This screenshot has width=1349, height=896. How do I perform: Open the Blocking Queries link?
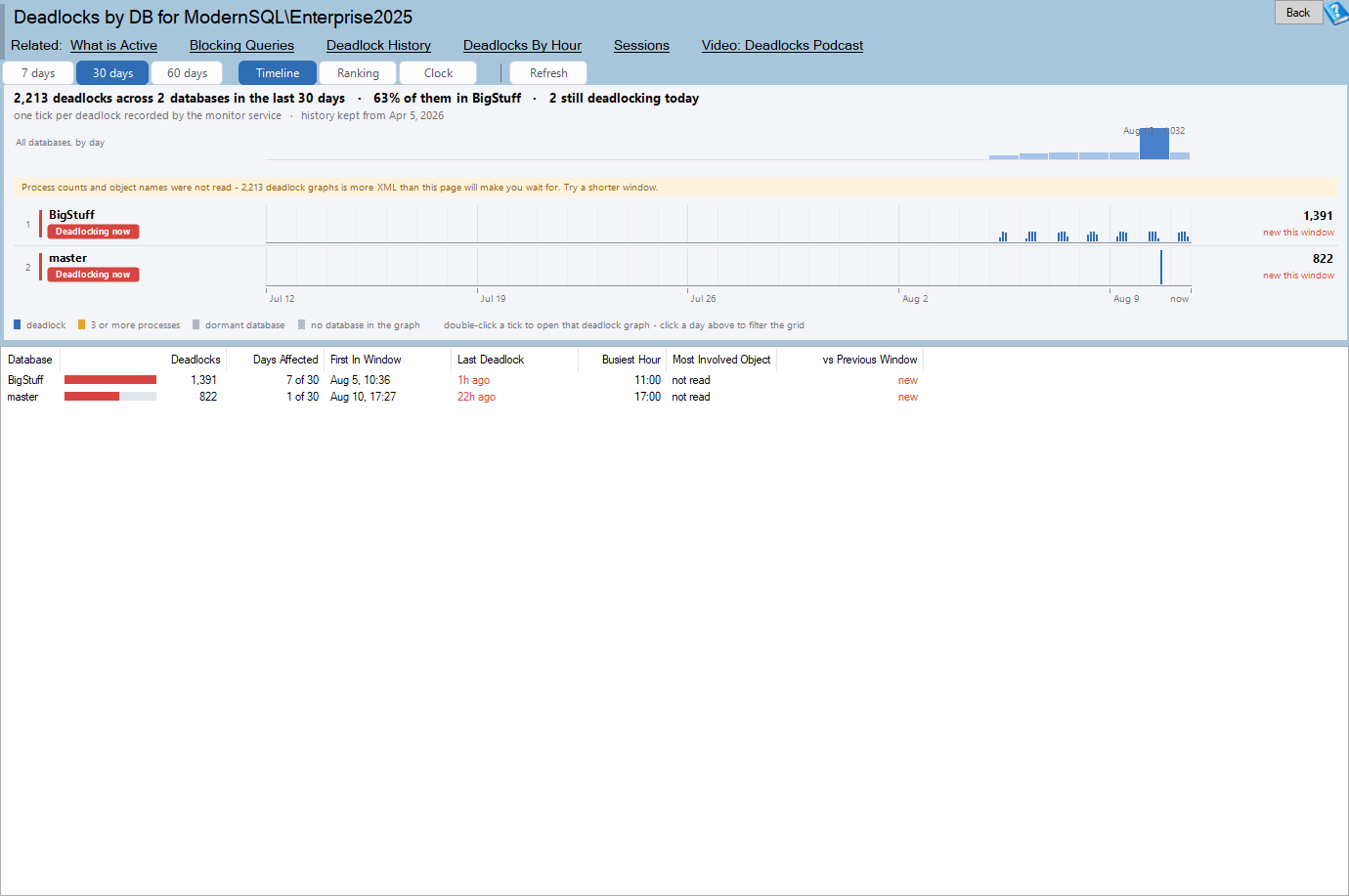tap(241, 45)
